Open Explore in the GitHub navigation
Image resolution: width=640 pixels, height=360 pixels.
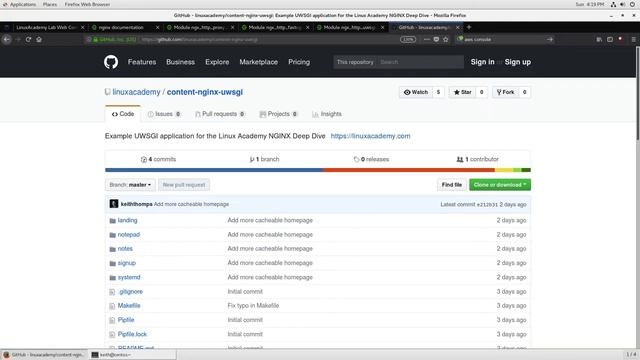(x=217, y=62)
